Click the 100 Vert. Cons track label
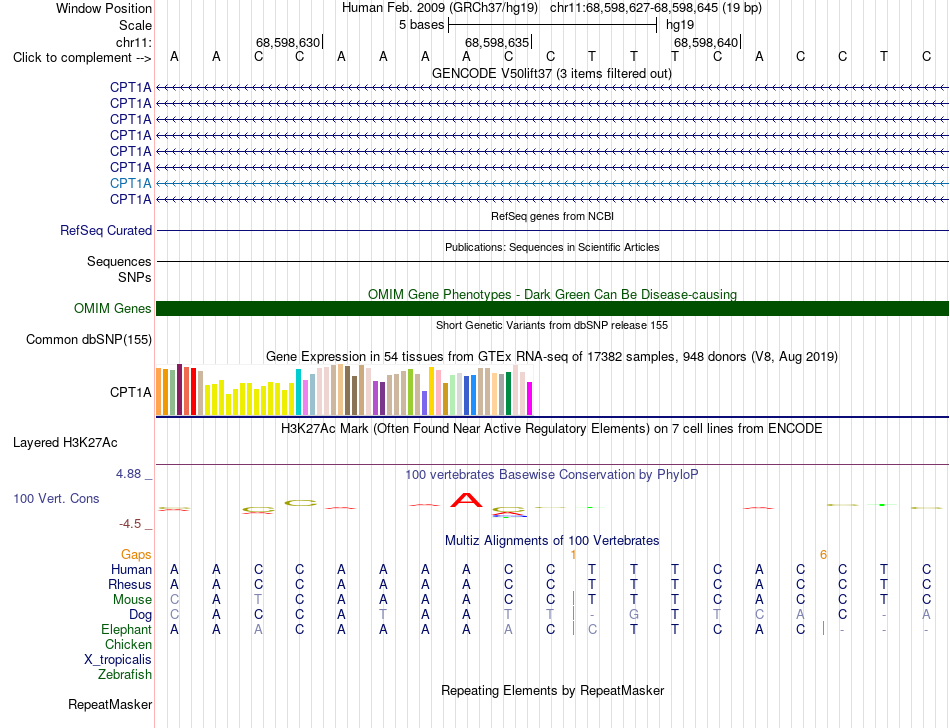This screenshot has width=950, height=728. pos(56,498)
